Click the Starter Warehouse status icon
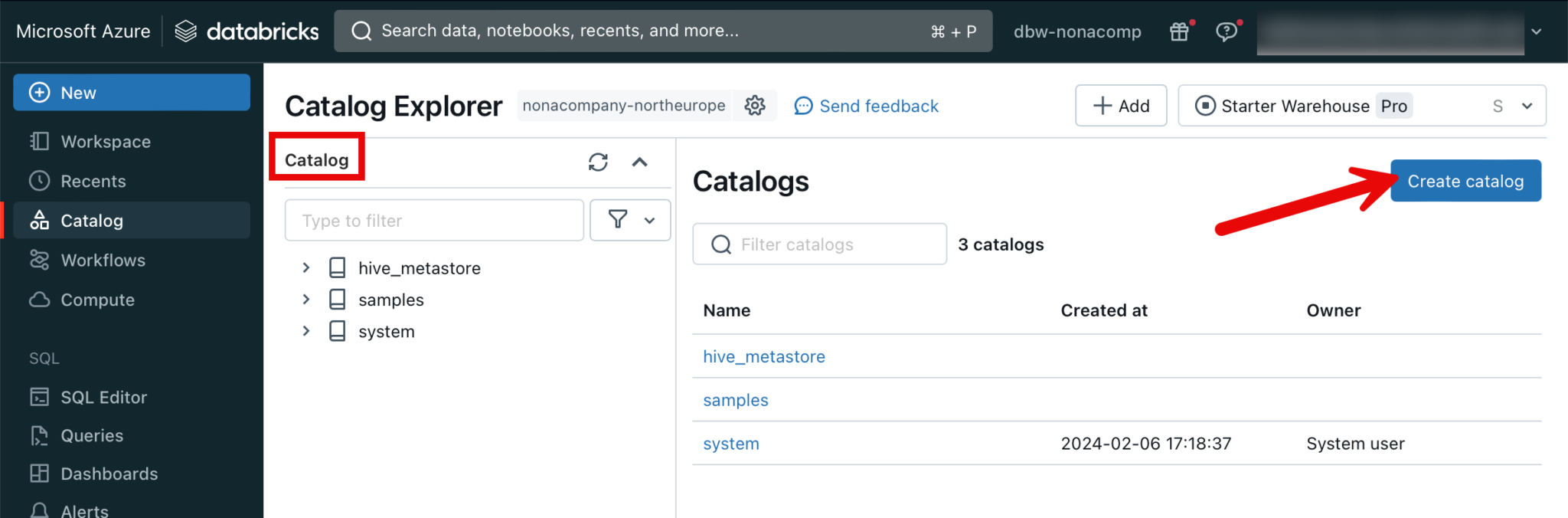Viewport: 1568px width, 518px height. pyautogui.click(x=1205, y=106)
